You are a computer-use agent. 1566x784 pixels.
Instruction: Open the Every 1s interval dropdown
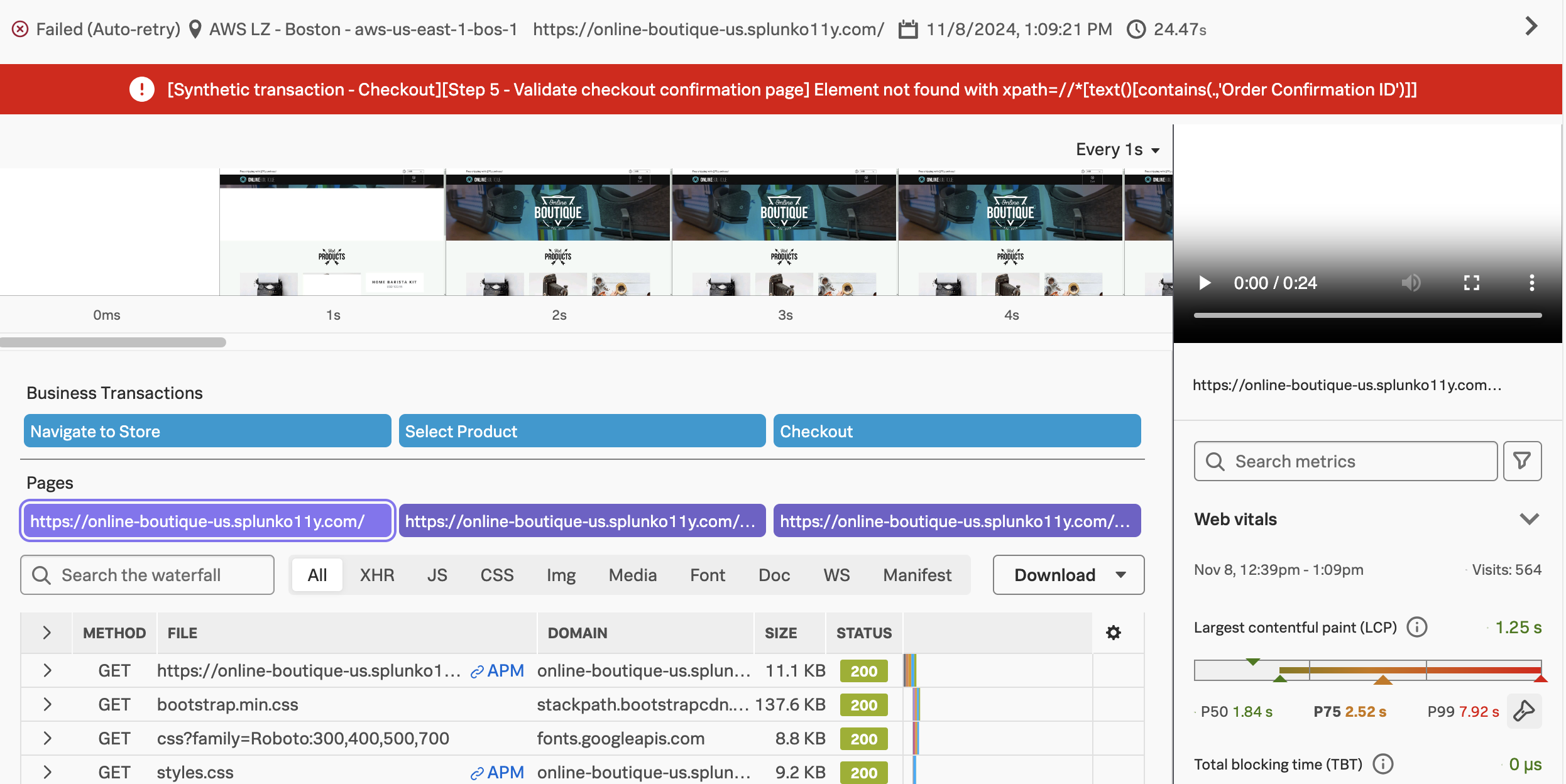(x=1117, y=150)
